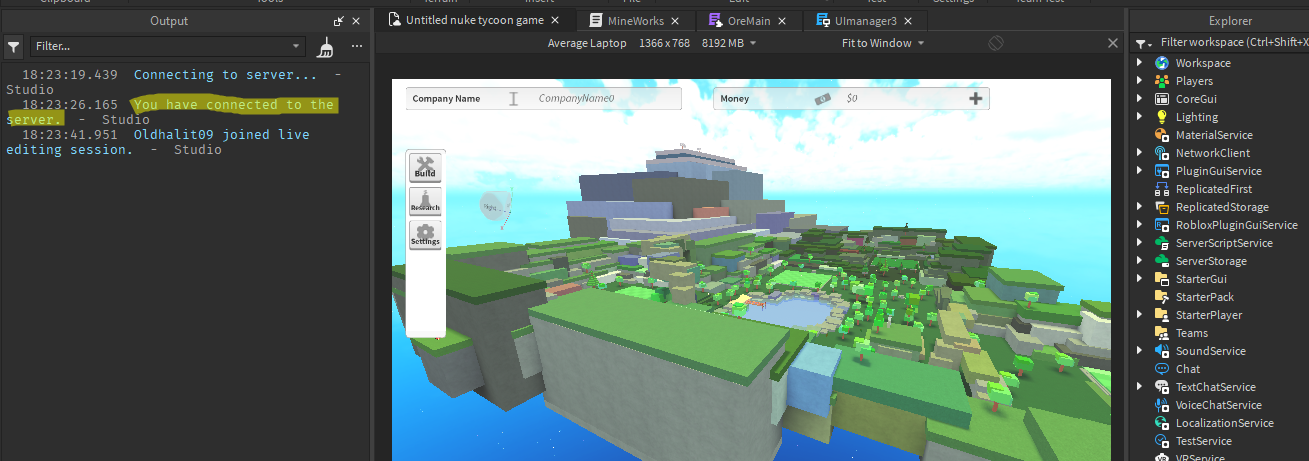
Task: Open Explorer filter funnel dropdown
Action: (x=1142, y=44)
